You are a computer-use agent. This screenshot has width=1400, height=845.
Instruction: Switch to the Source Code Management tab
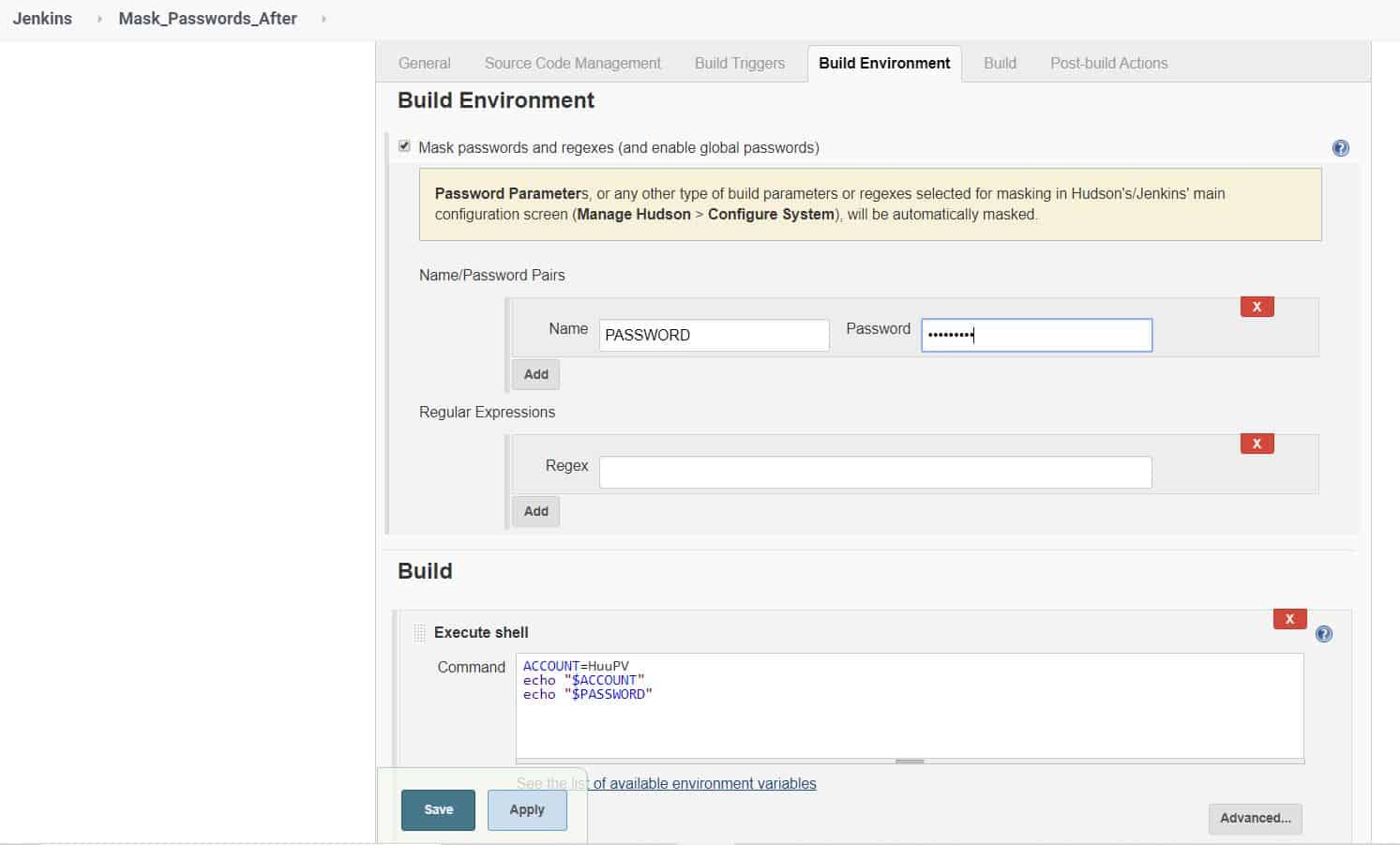tap(572, 63)
